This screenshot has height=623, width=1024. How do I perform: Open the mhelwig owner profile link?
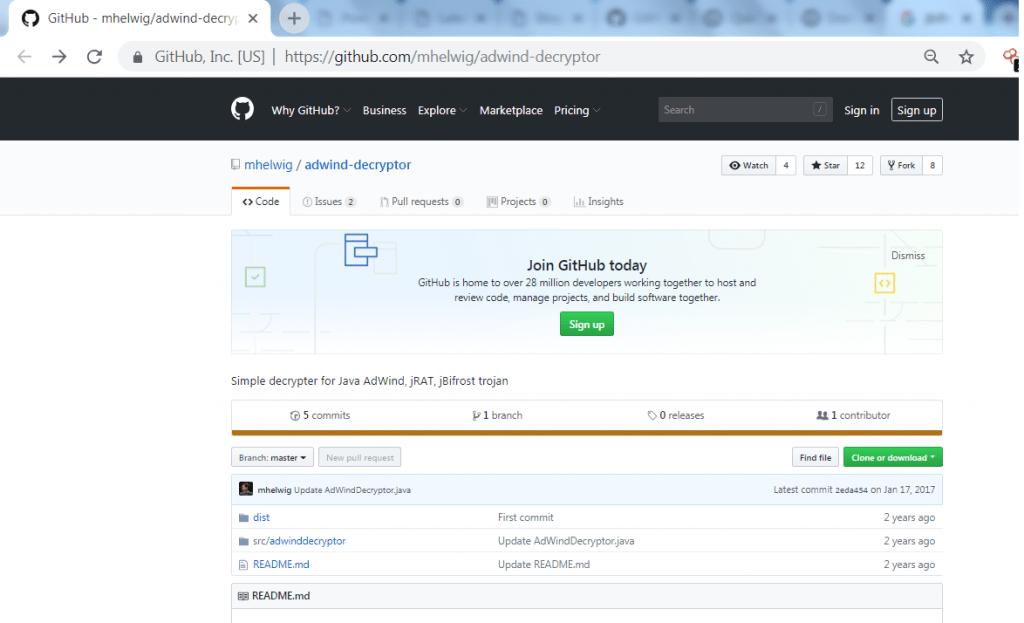coord(268,165)
